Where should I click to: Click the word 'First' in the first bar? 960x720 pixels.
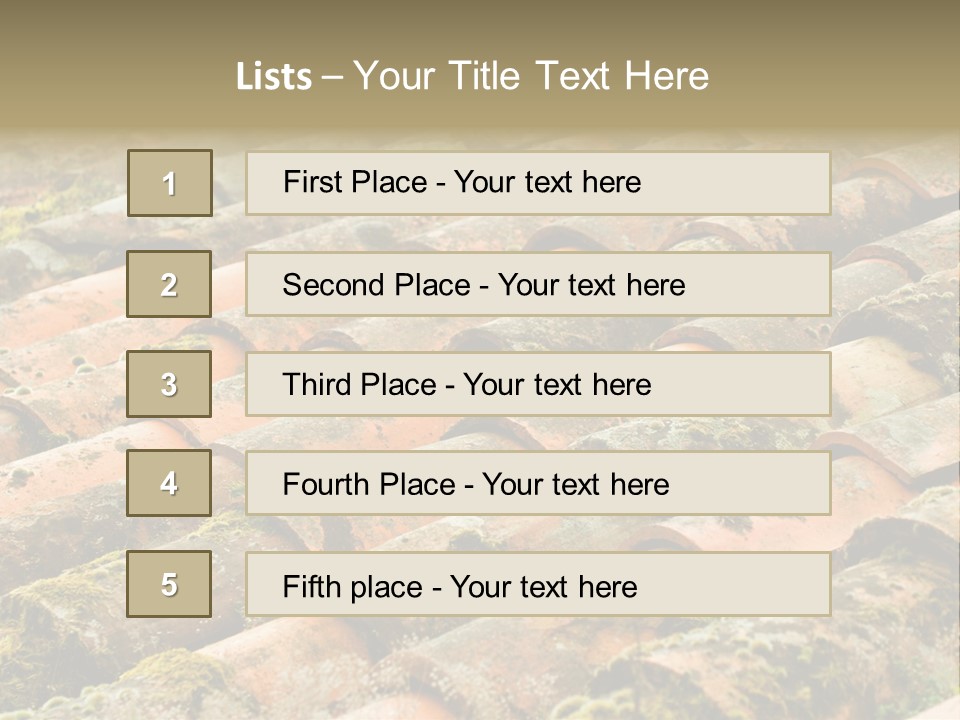click(312, 182)
